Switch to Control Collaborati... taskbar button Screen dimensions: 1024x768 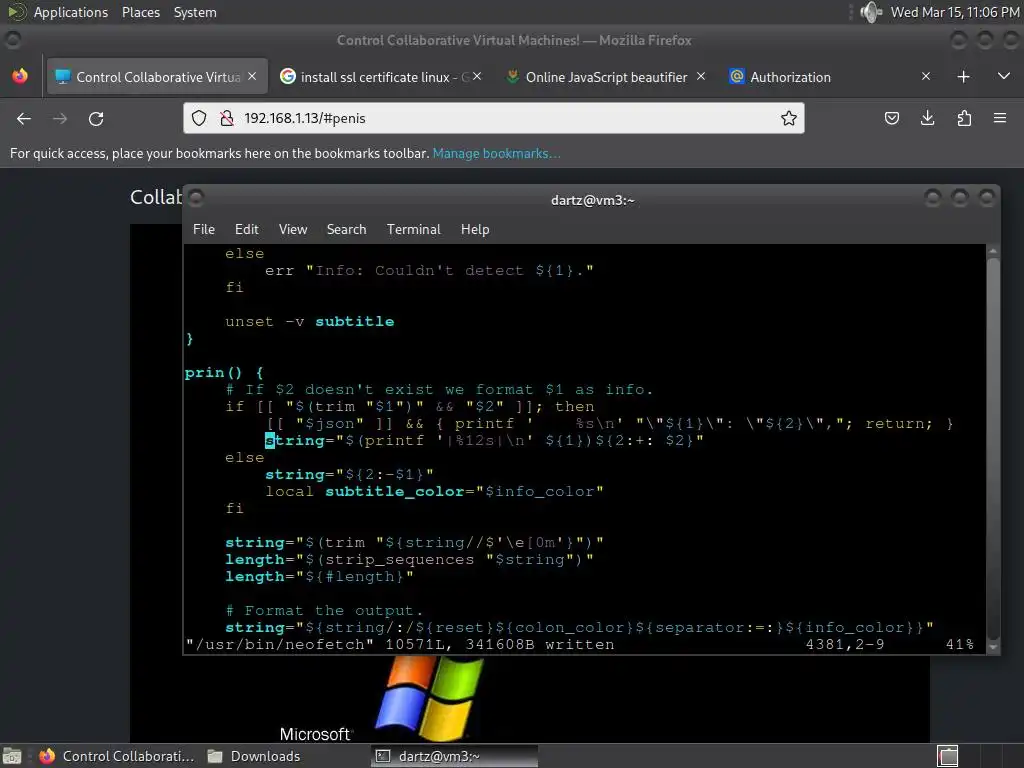pyautogui.click(x=117, y=756)
